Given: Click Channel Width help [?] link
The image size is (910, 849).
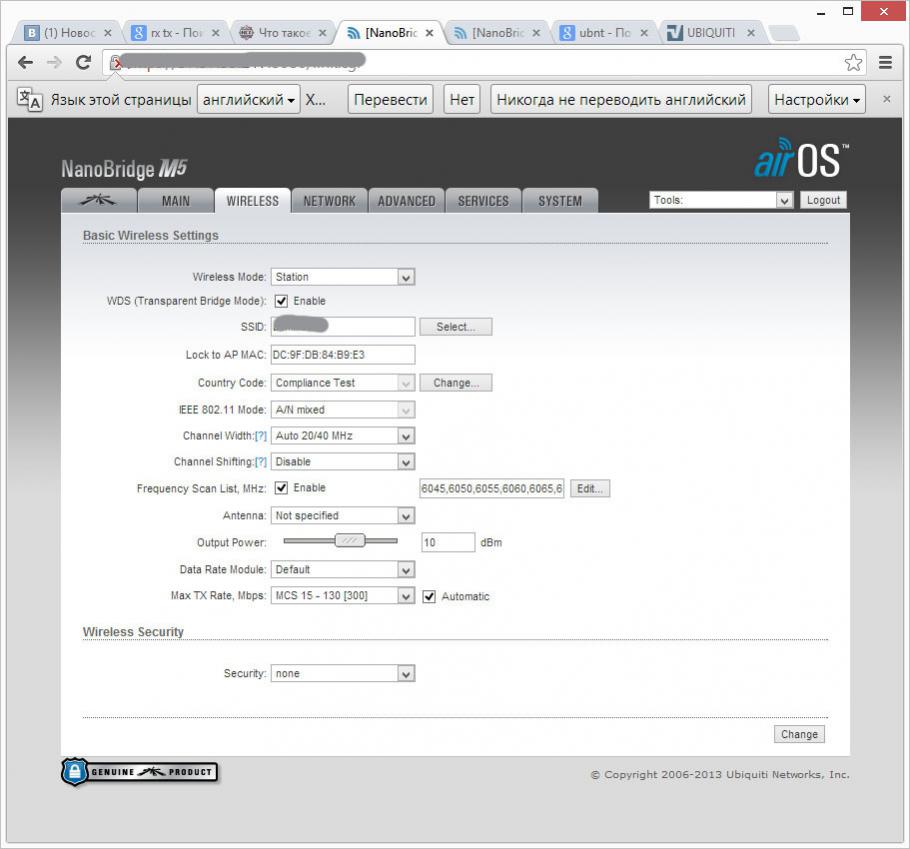Looking at the screenshot, I should [x=261, y=436].
